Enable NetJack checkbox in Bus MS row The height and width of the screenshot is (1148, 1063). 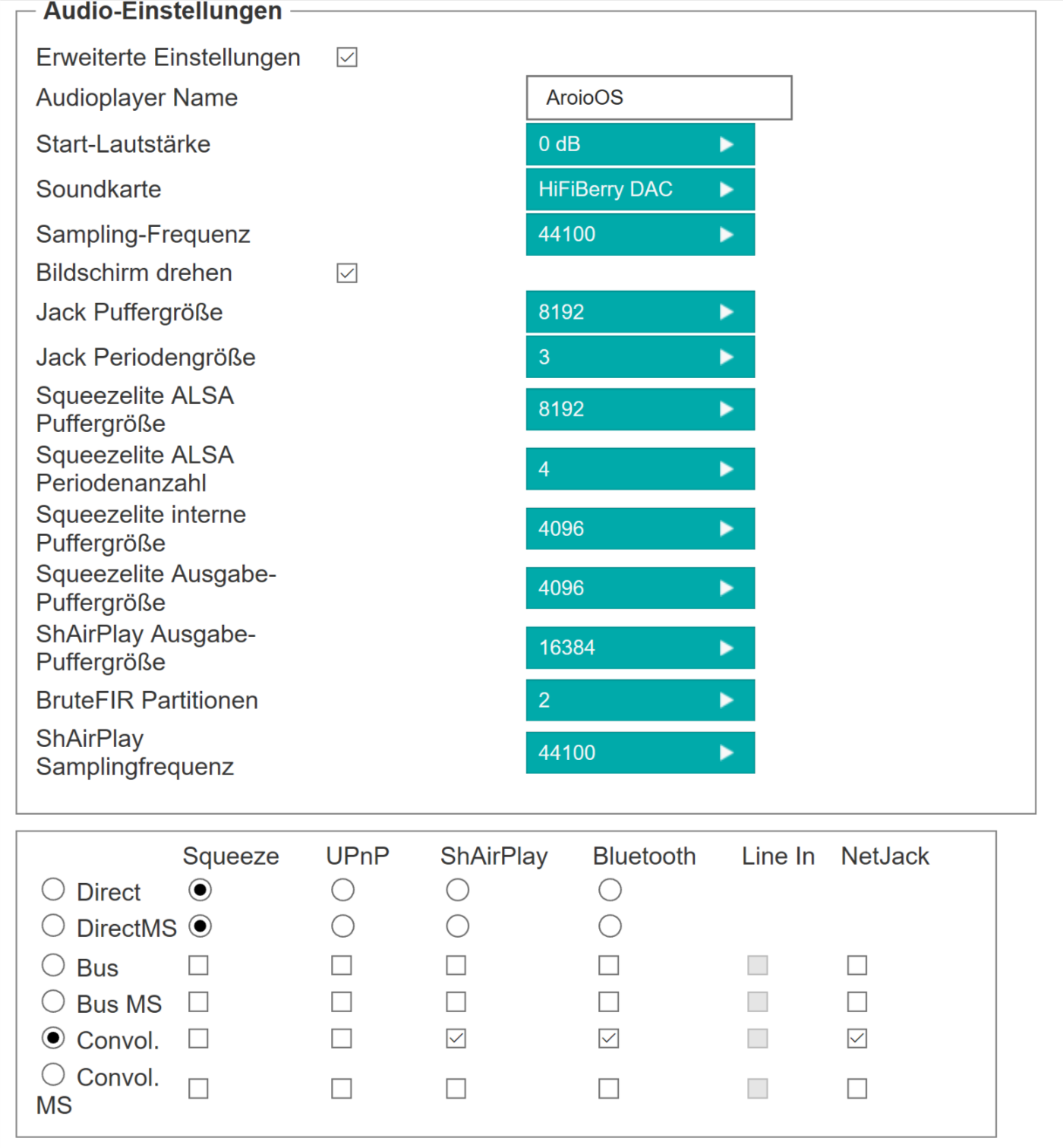pyautogui.click(x=857, y=1002)
